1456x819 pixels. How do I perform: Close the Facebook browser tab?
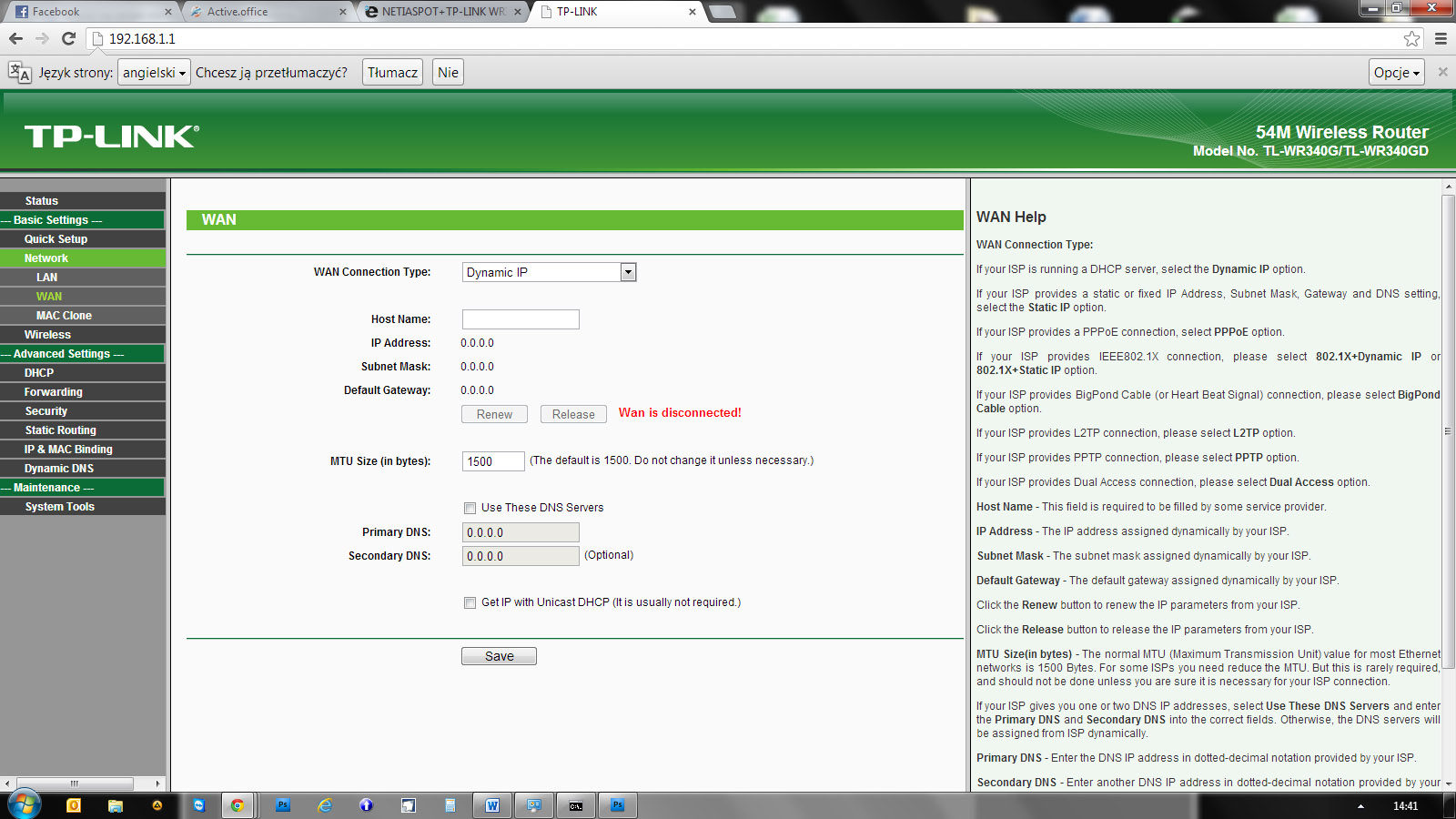[168, 12]
